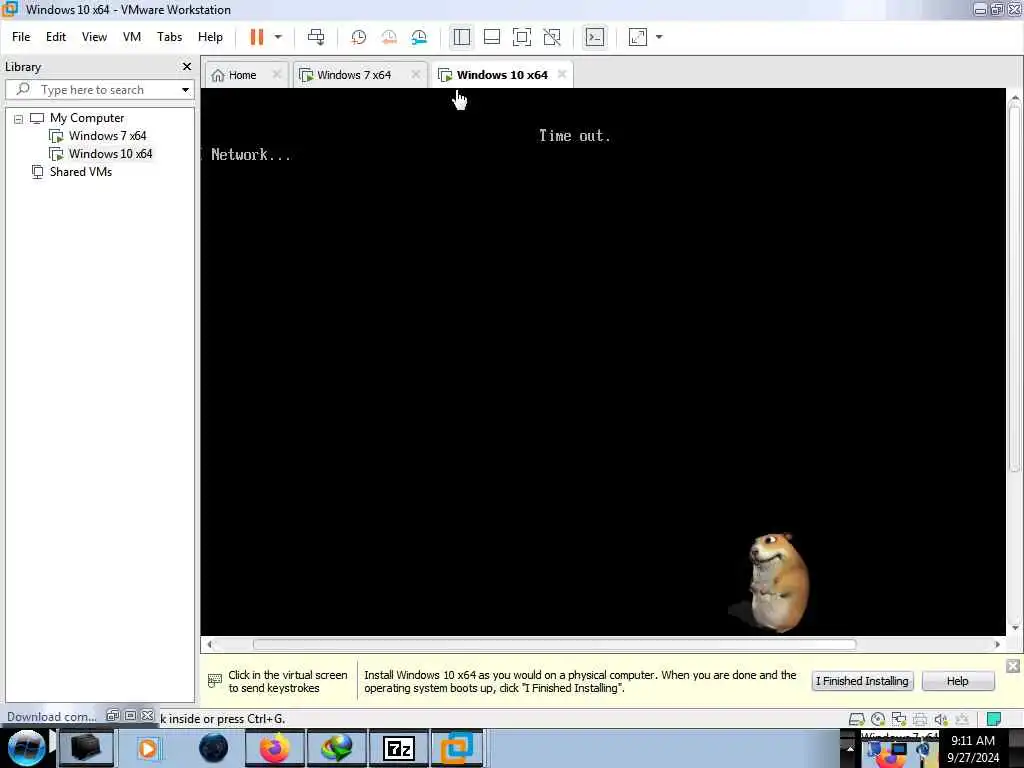Restore the Download com... mini window

[112, 716]
